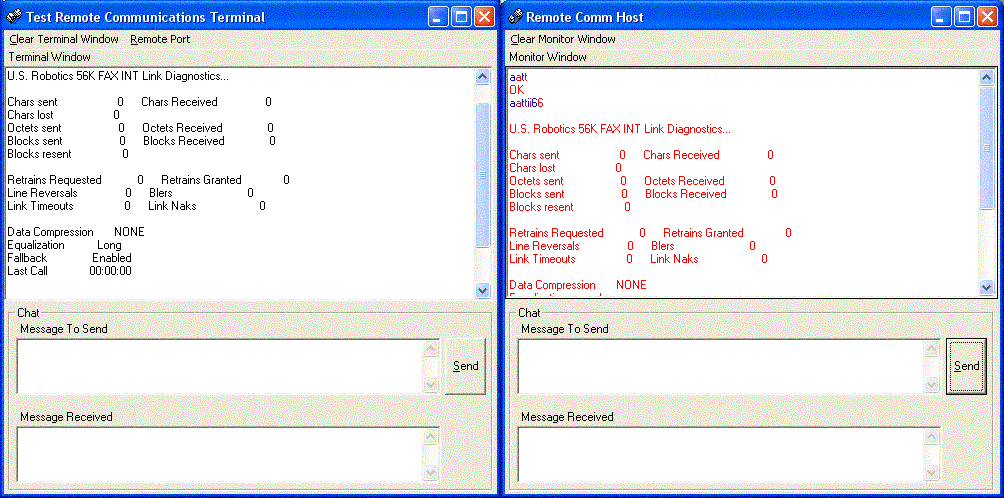Maximize the Test Remote Communications Terminal window
The image size is (1004, 498).
[x=462, y=17]
